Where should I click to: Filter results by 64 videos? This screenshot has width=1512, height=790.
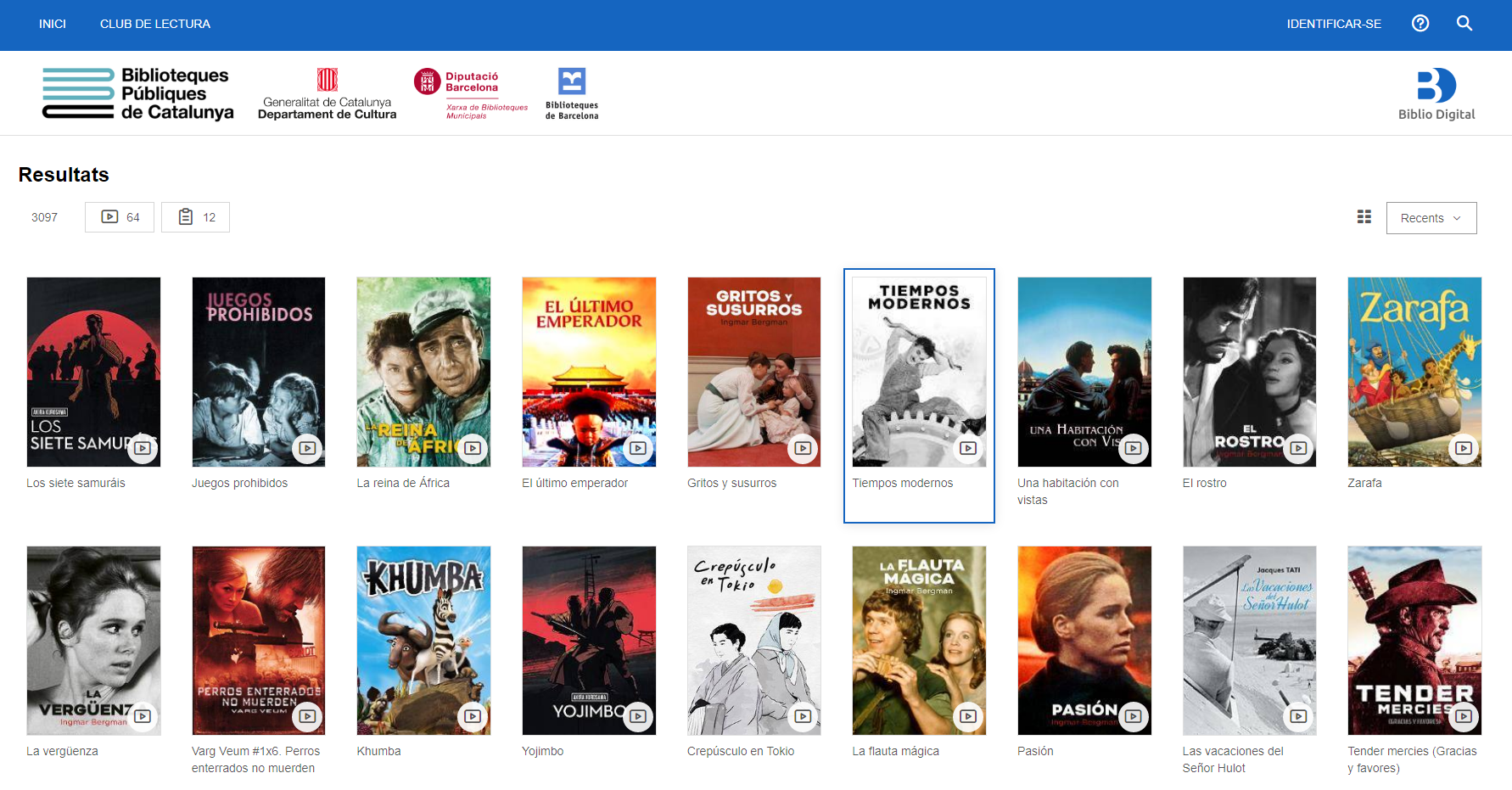point(120,217)
